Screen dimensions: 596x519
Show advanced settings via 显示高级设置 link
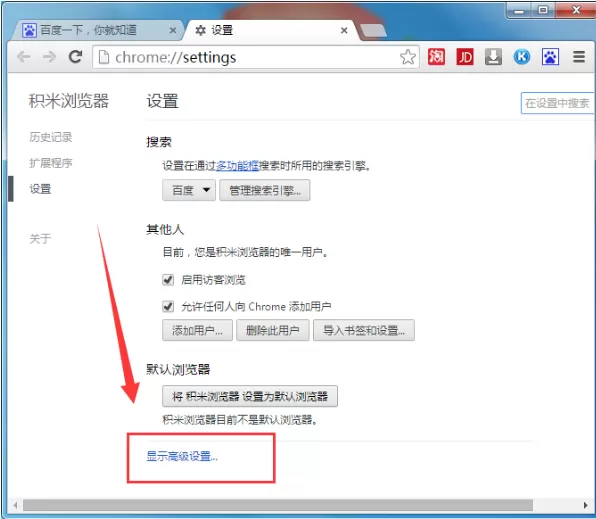tap(182, 456)
